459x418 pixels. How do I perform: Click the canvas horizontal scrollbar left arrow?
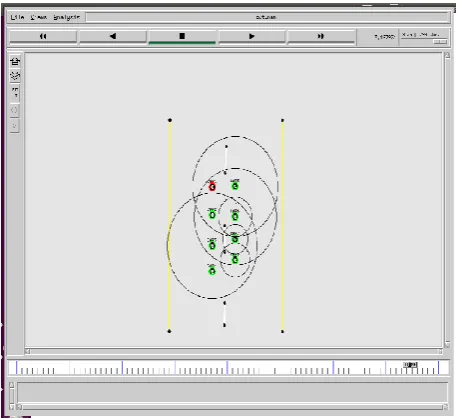click(x=27, y=351)
